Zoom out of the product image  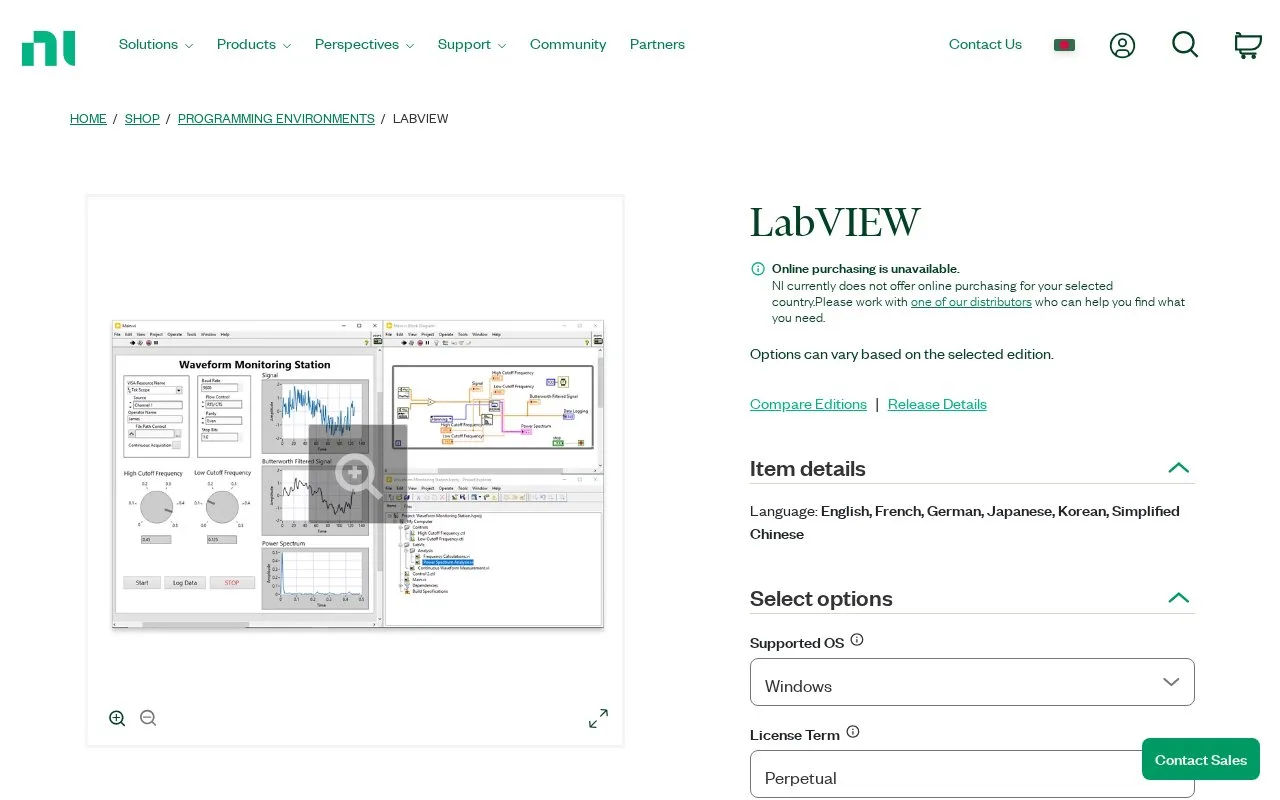(148, 718)
